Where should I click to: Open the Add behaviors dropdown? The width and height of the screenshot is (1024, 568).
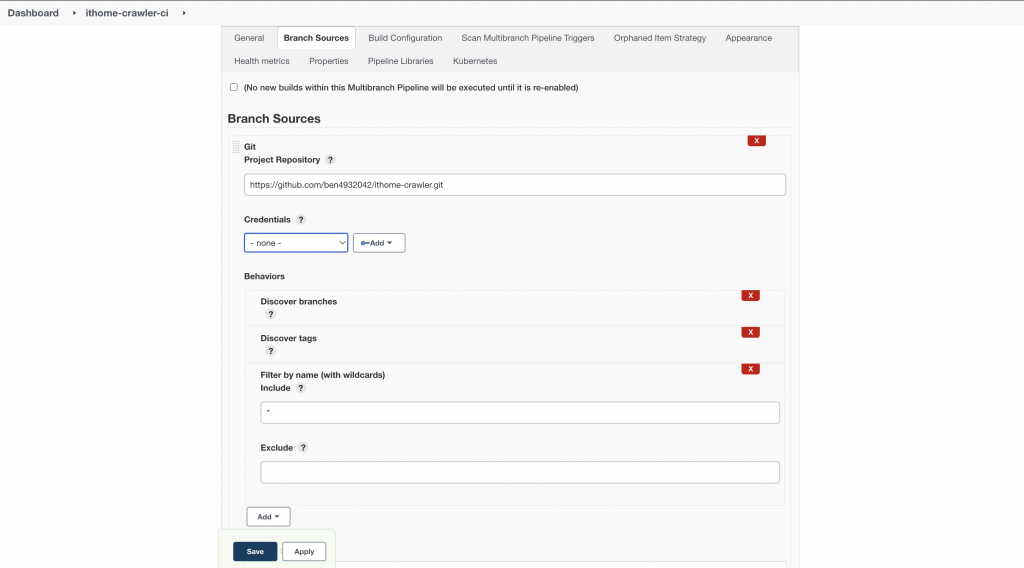268,517
